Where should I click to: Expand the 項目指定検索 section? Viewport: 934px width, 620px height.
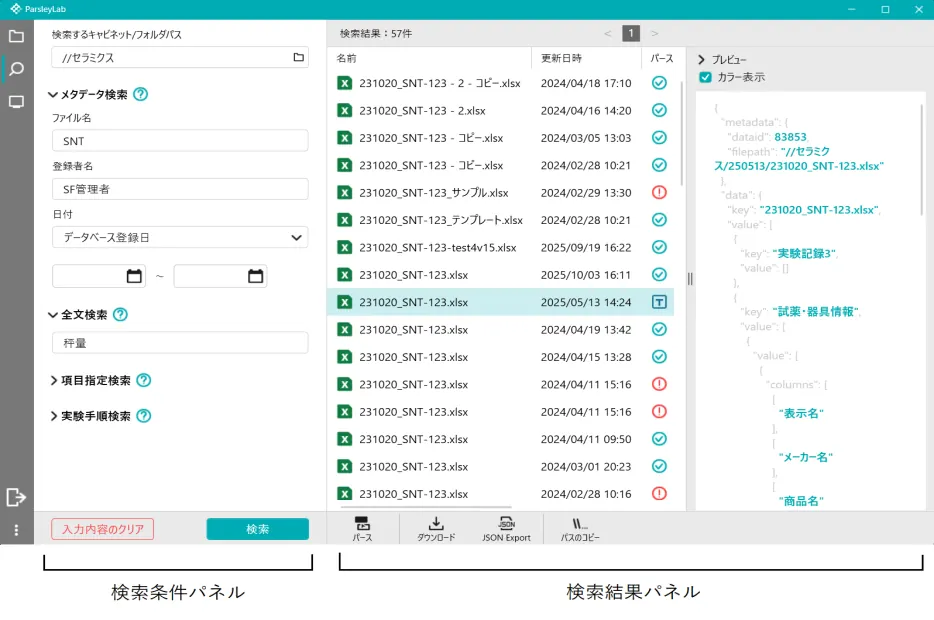54,381
